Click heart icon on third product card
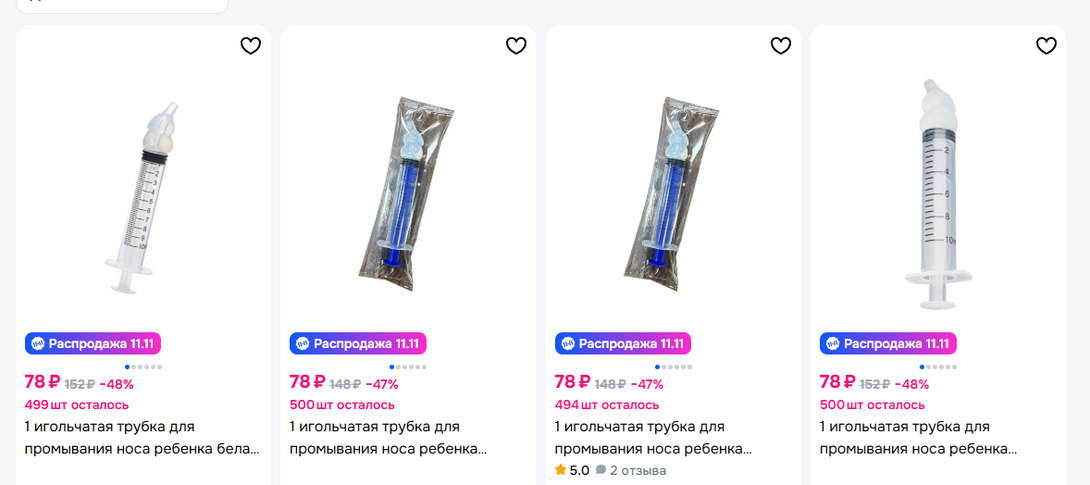Screen dimensions: 1090x485 (781, 45)
